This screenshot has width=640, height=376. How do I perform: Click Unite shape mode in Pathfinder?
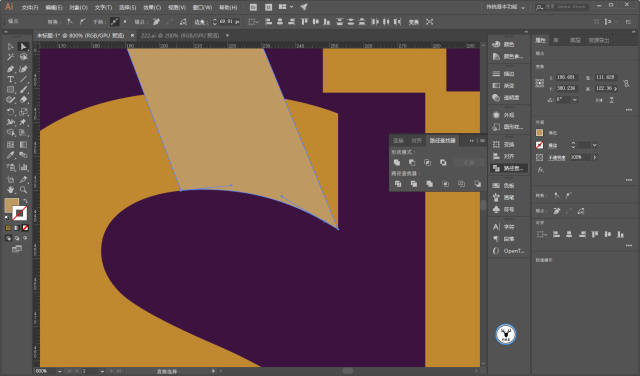click(397, 162)
